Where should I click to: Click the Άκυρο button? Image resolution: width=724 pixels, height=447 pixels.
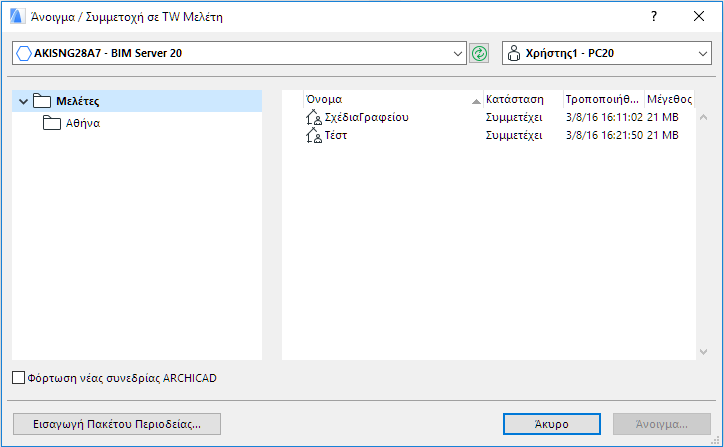(x=552, y=424)
